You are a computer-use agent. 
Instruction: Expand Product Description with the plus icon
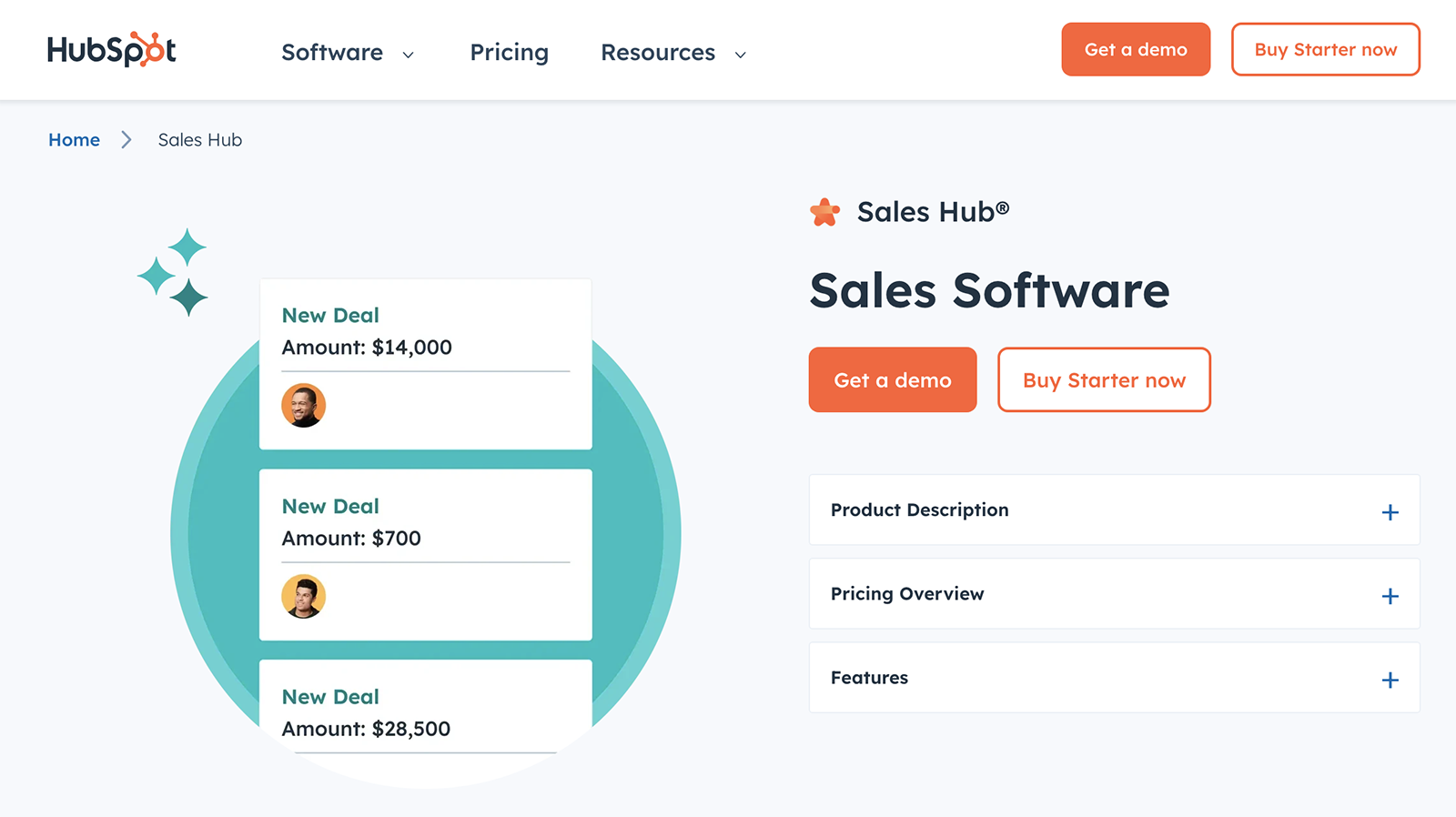point(1390,512)
